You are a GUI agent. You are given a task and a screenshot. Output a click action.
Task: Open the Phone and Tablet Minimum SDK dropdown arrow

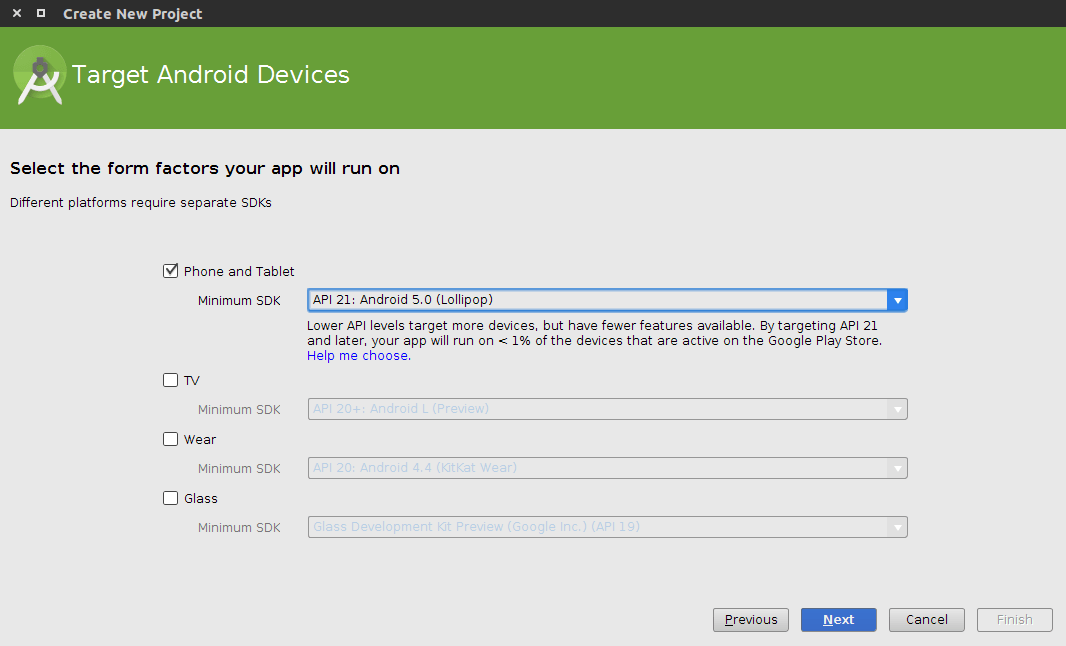(897, 300)
